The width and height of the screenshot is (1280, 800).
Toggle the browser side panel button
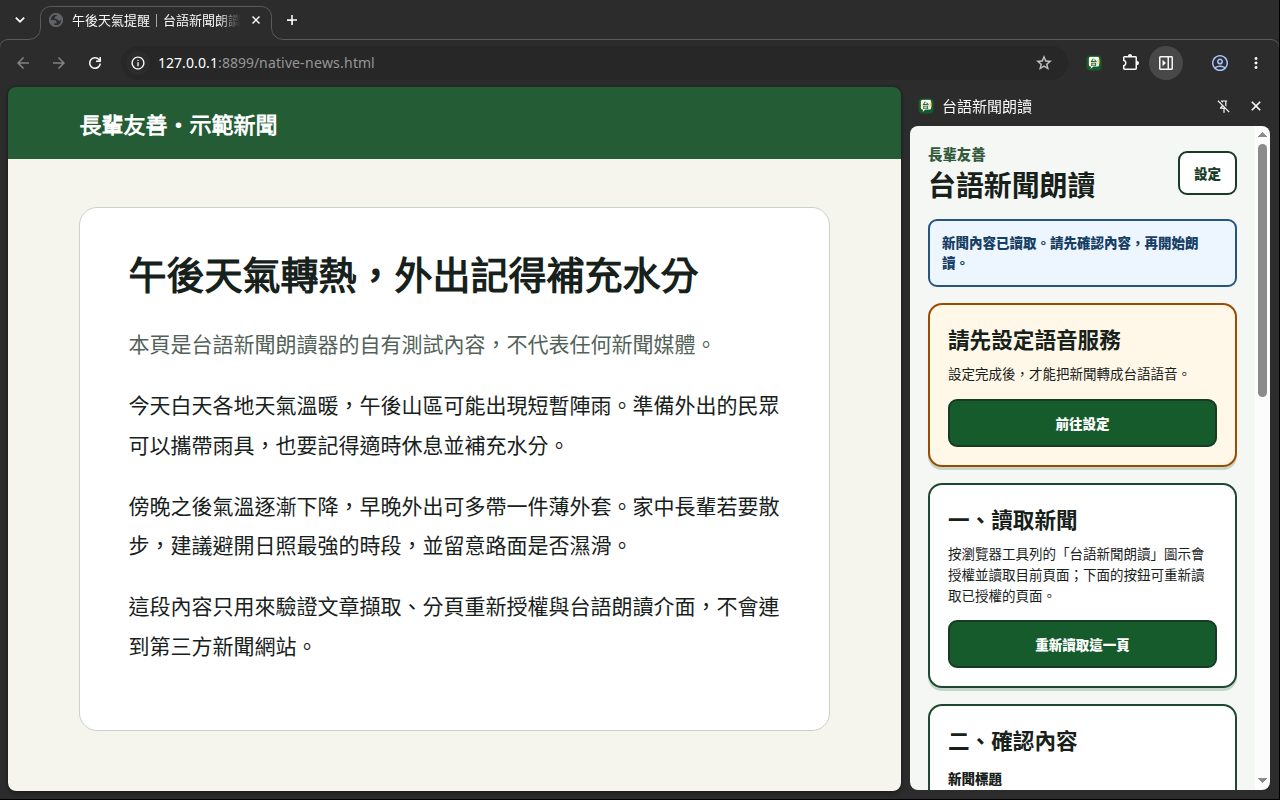click(x=1166, y=63)
